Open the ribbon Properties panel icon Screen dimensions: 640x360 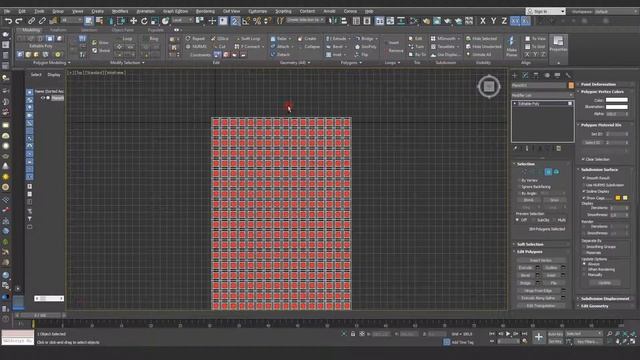pyautogui.click(x=558, y=44)
